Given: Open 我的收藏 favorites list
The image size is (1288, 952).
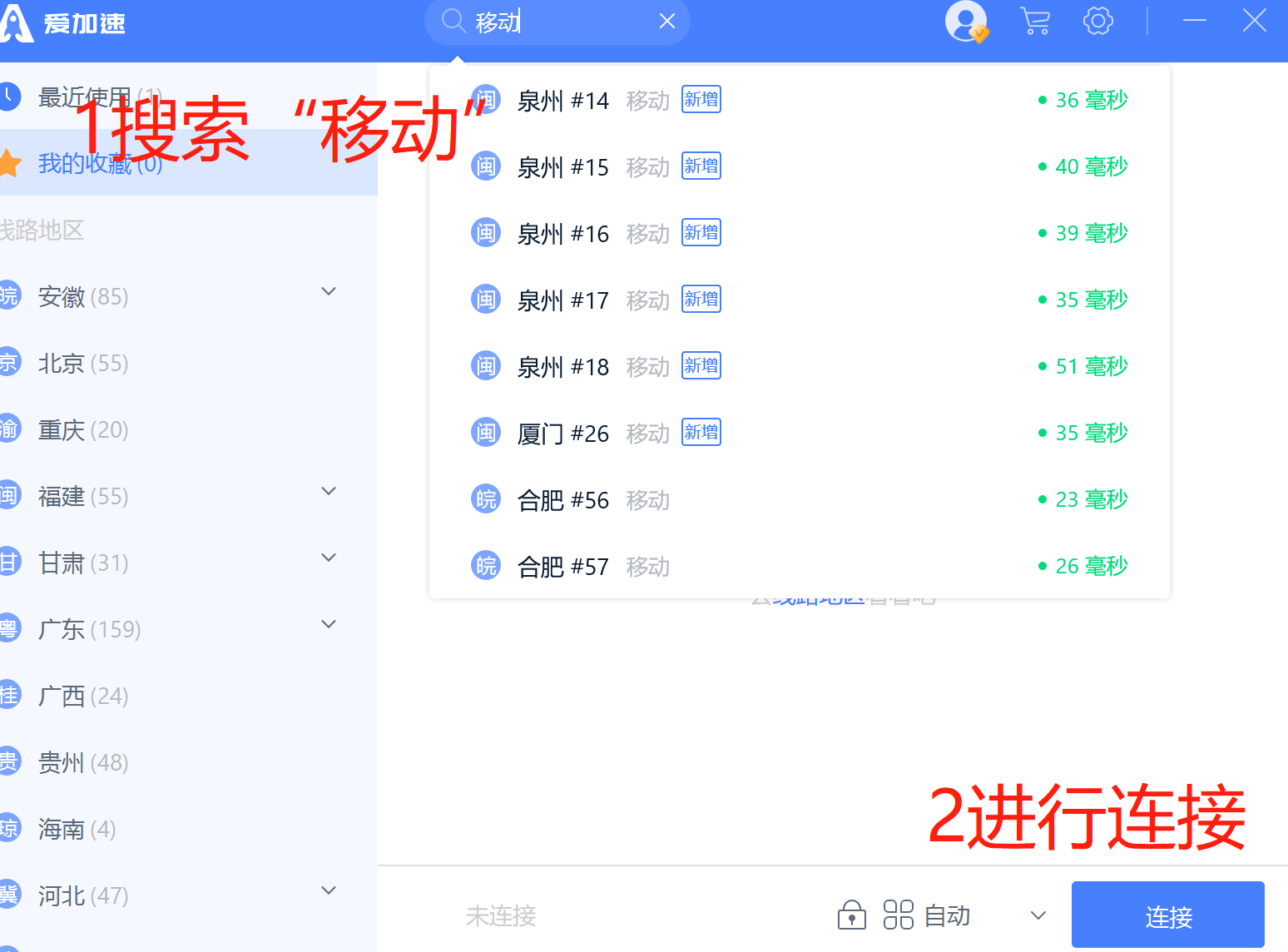Looking at the screenshot, I should click(x=189, y=163).
